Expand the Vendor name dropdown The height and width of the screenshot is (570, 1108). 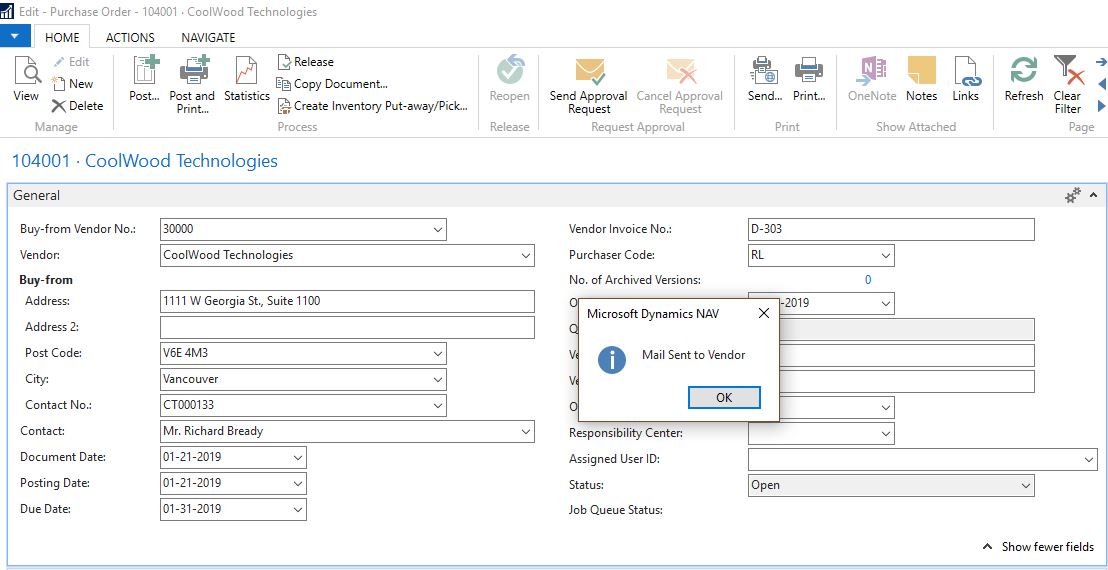coord(526,256)
